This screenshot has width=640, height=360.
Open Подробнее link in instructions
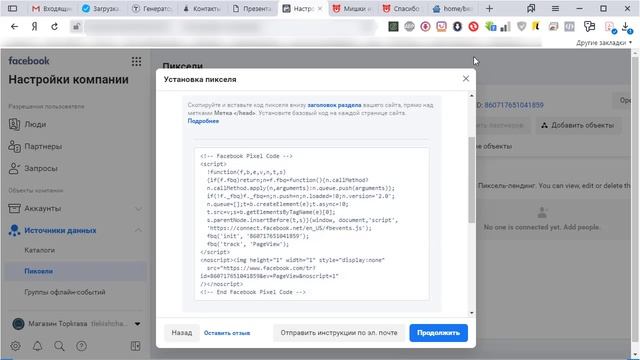click(x=203, y=121)
